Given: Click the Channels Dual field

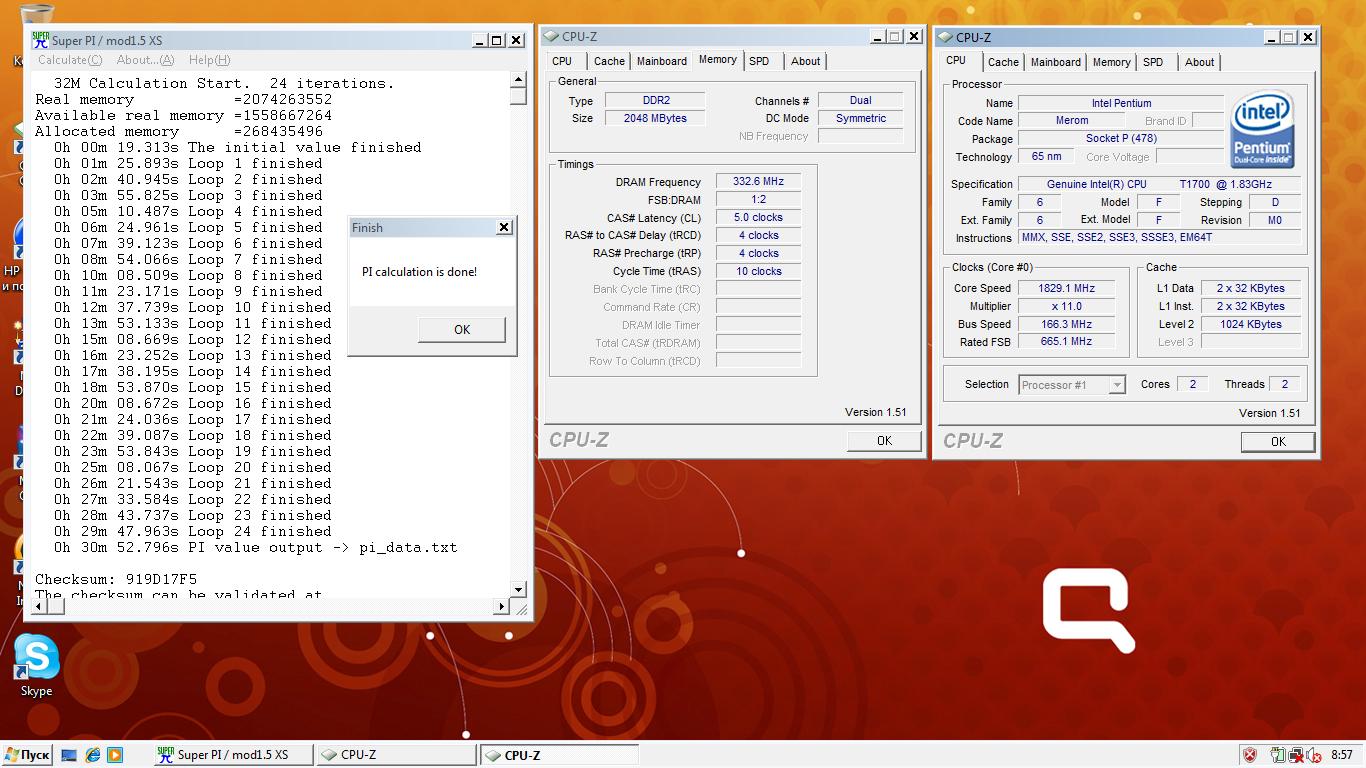Looking at the screenshot, I should click(860, 100).
